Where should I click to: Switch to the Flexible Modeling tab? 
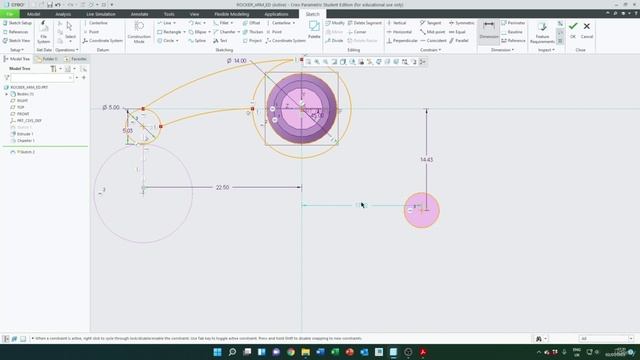pyautogui.click(x=231, y=14)
